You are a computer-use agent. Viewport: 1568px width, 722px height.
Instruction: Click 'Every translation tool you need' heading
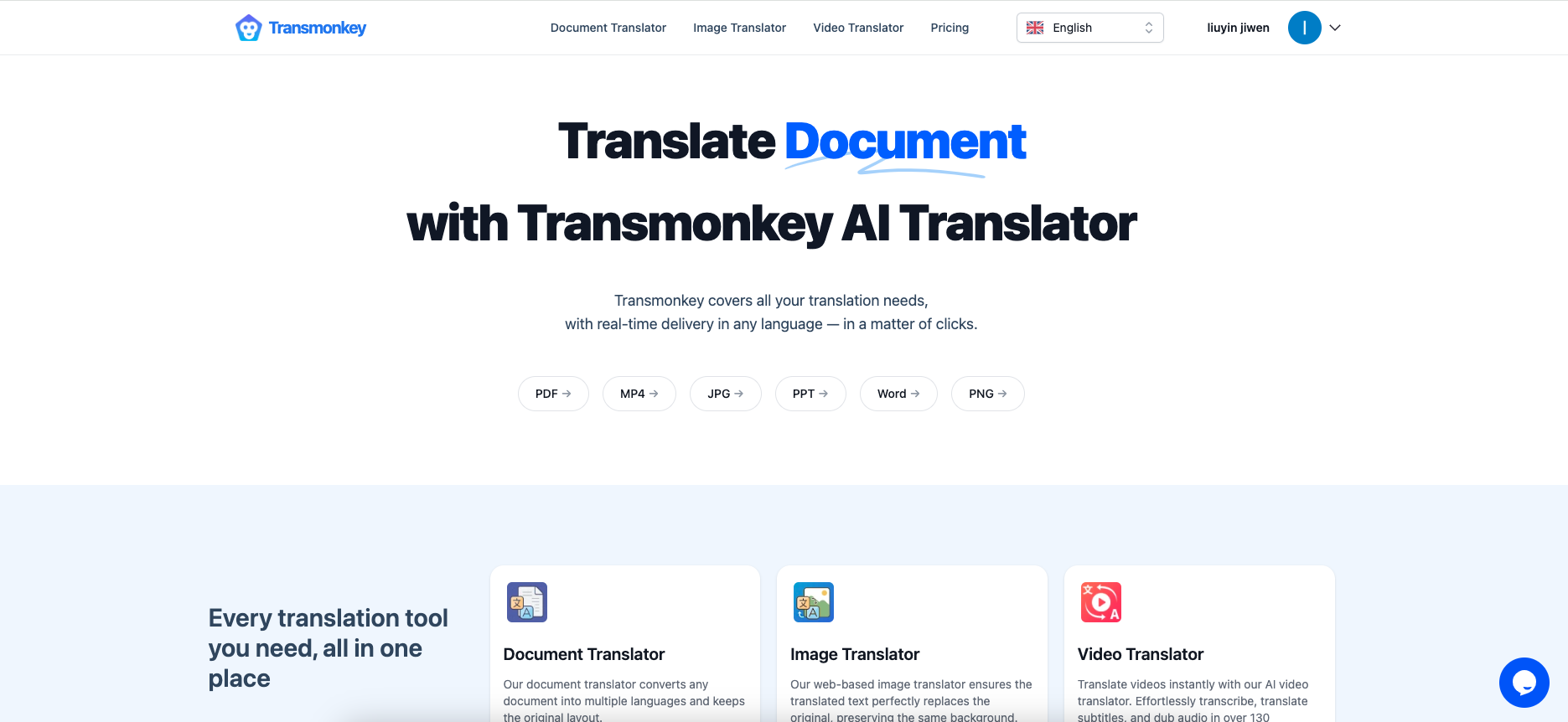[329, 648]
